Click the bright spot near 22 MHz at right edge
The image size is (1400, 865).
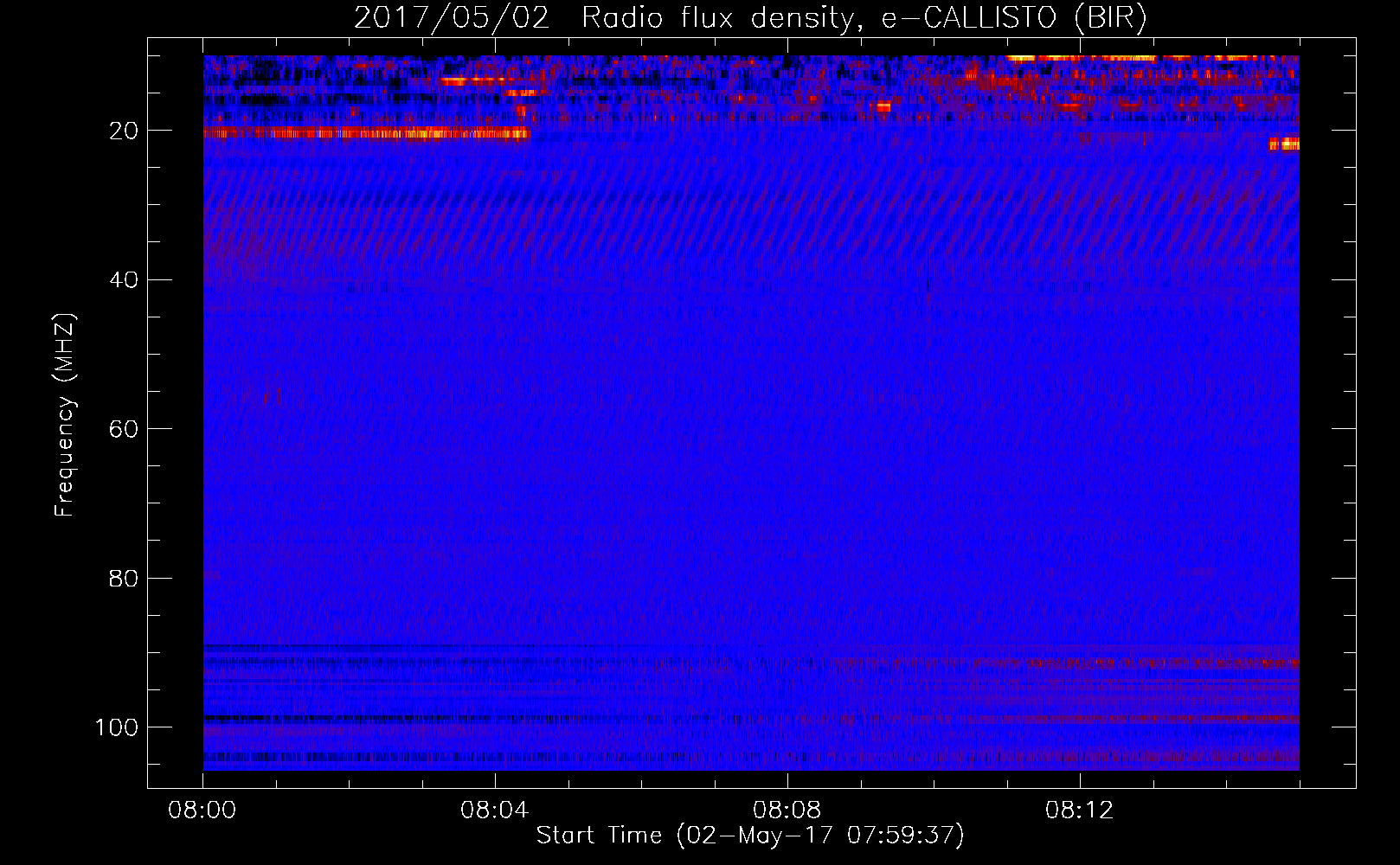(1285, 144)
